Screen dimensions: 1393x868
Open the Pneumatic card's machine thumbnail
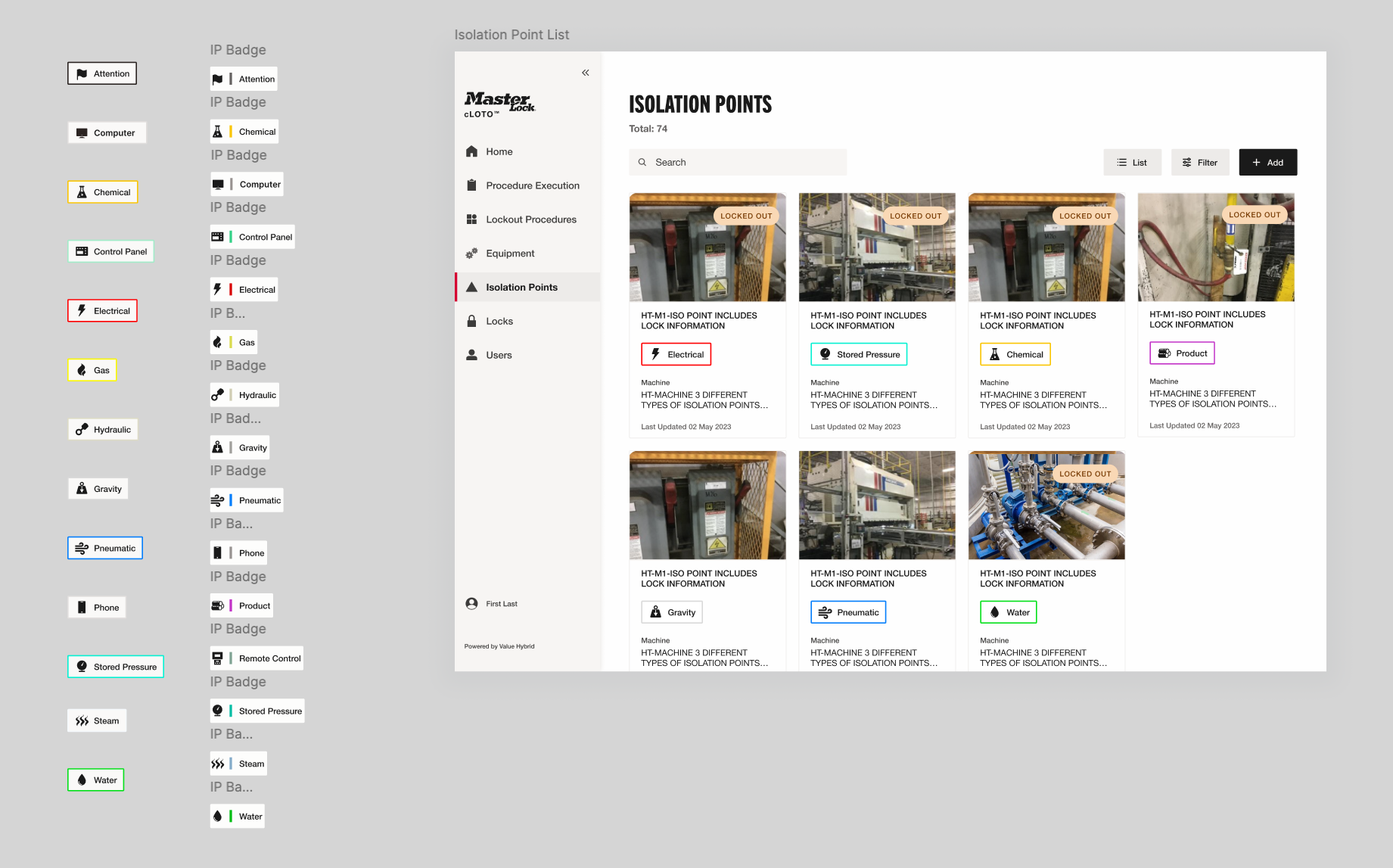[877, 506]
